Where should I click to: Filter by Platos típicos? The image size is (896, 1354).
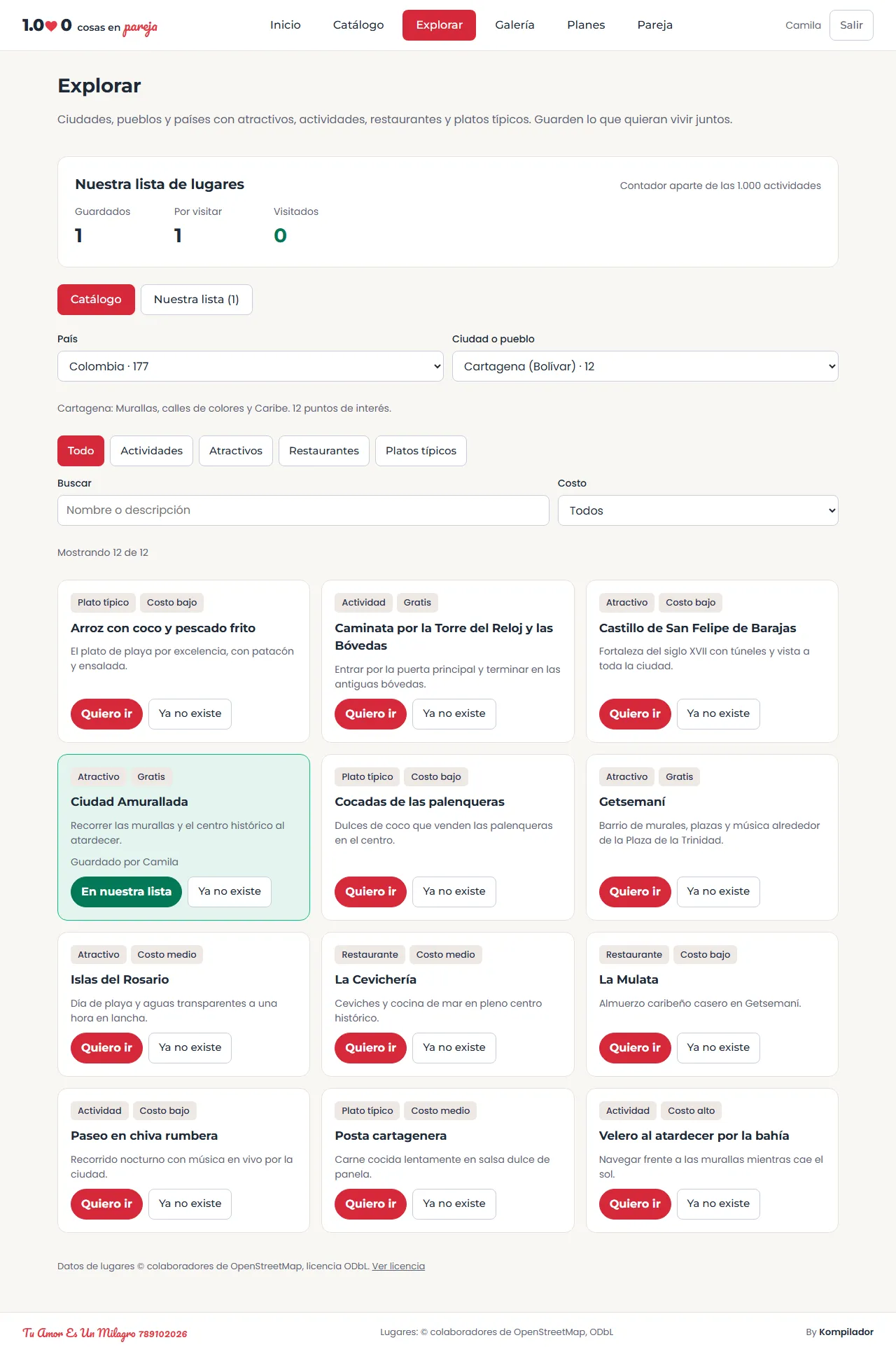(421, 451)
